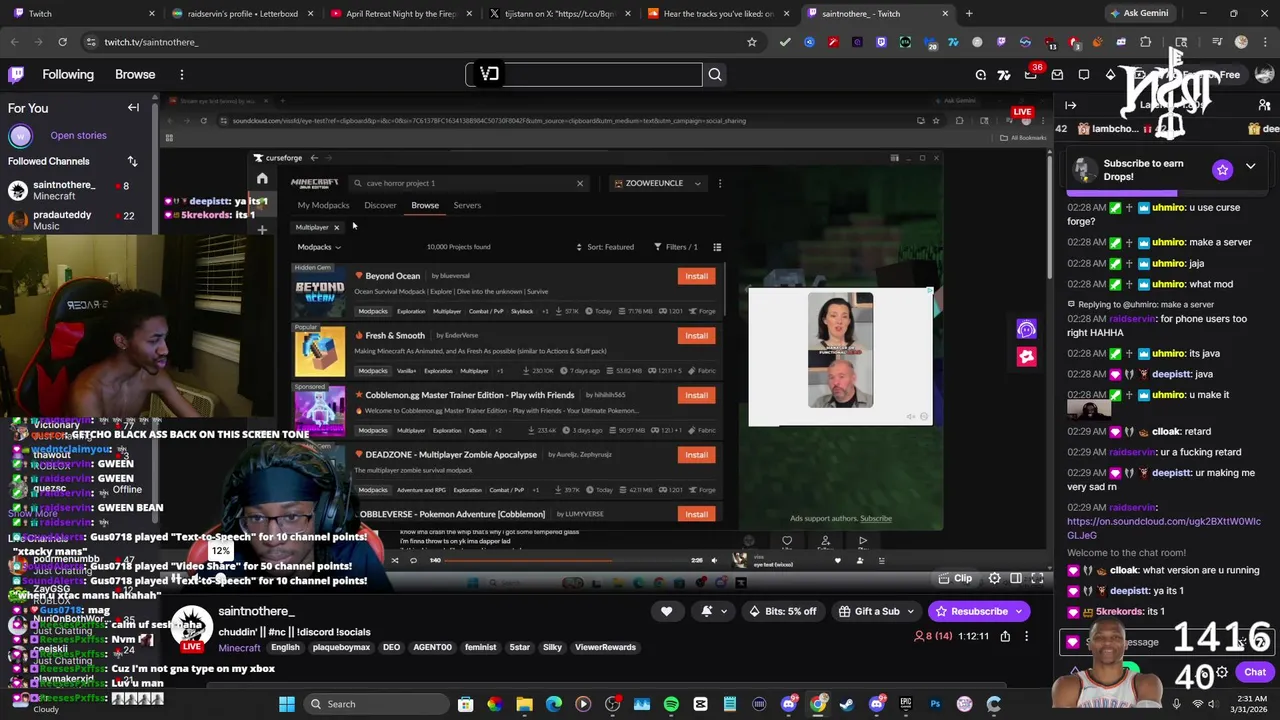Reload the page
Screen dimensions: 1280x720
62,42
